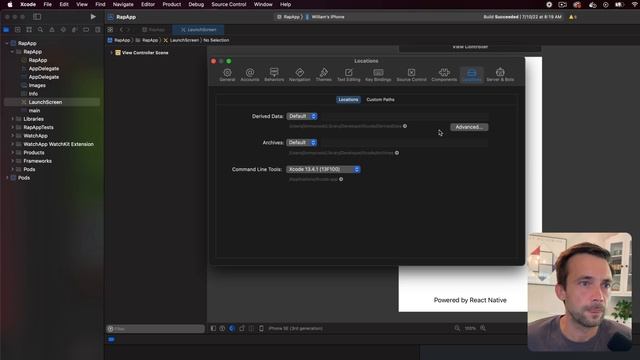Image resolution: width=640 pixels, height=360 pixels.
Task: Open Source Control preferences pane
Action: click(x=411, y=75)
